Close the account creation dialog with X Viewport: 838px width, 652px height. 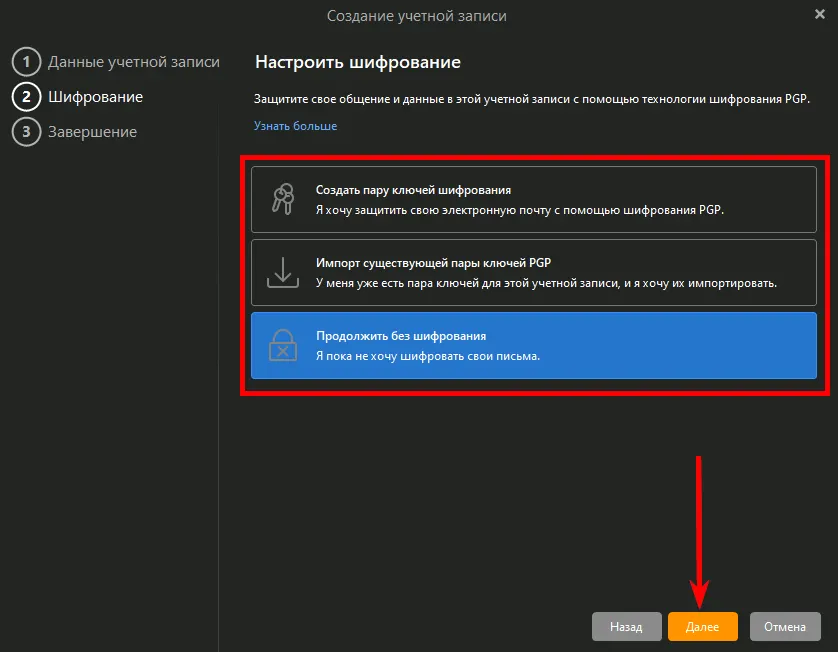(820, 14)
